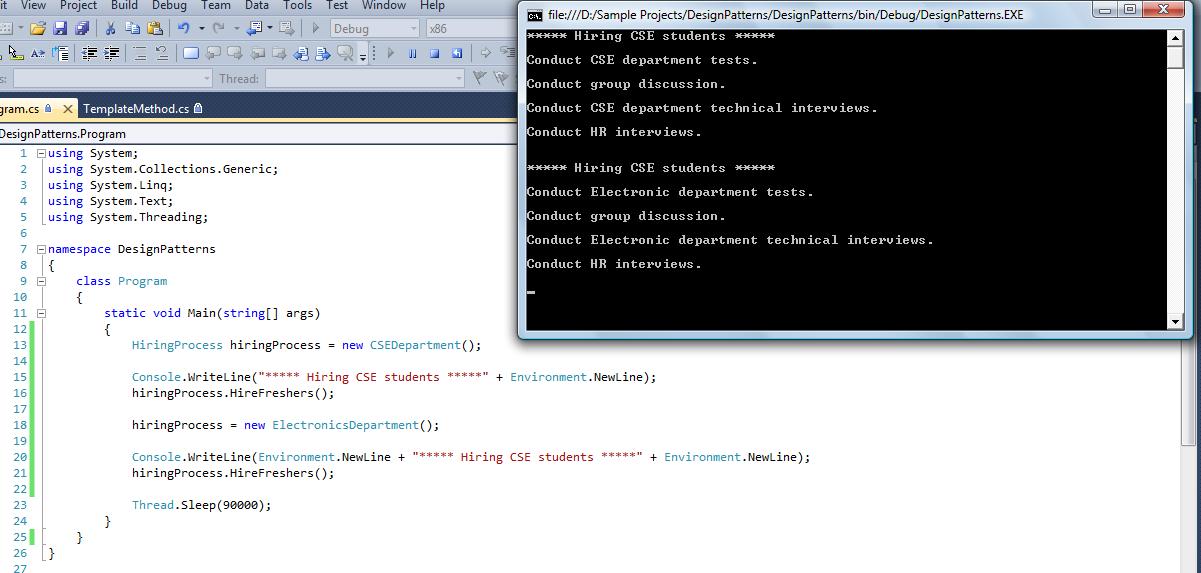
Task: Open the Undo history dropdown arrow
Action: [x=202, y=29]
